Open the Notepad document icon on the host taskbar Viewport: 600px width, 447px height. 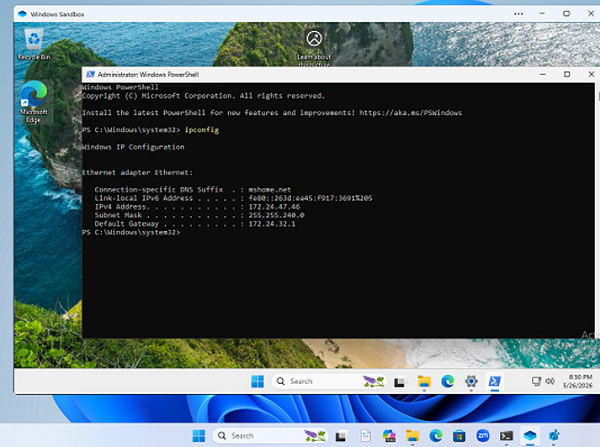366,436
